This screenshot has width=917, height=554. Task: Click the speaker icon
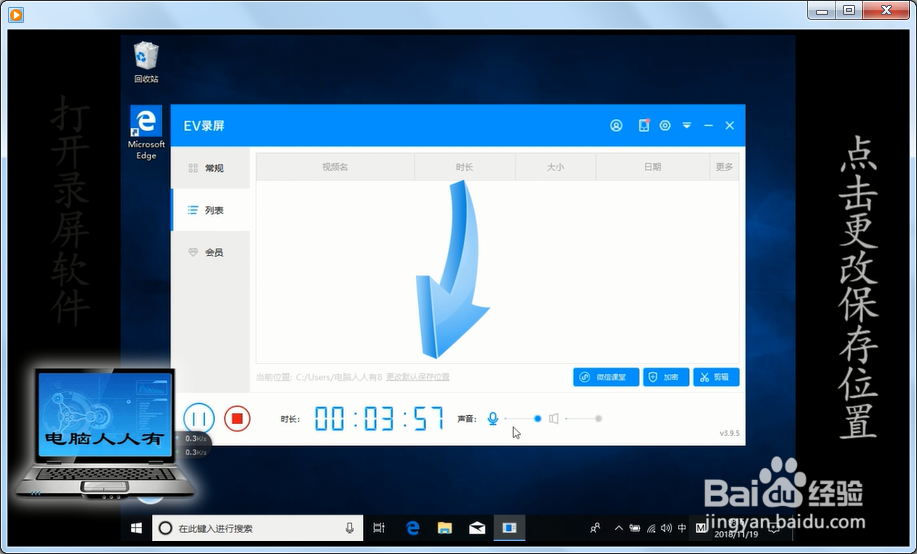pyautogui.click(x=554, y=419)
